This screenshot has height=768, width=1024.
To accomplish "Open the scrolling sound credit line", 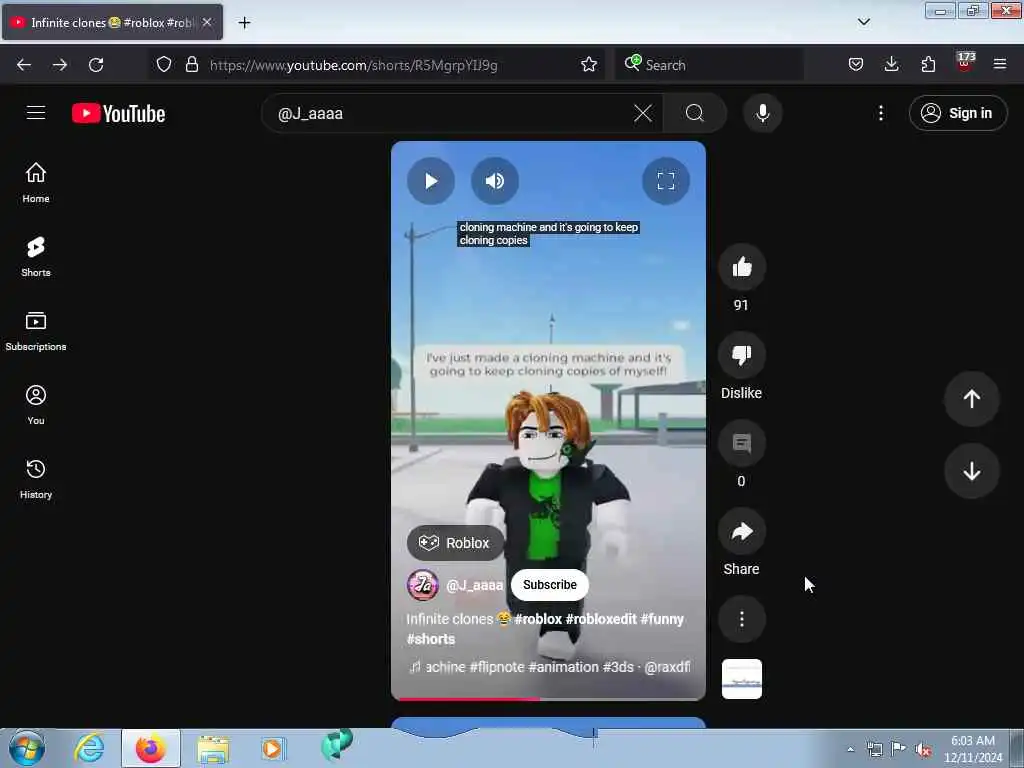I will 549,667.
